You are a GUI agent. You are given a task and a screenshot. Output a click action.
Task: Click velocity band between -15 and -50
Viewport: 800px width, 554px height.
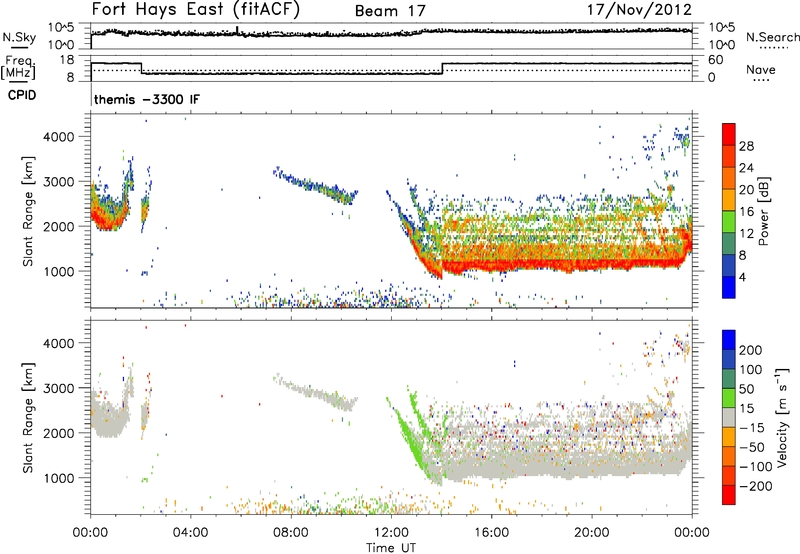click(x=729, y=437)
